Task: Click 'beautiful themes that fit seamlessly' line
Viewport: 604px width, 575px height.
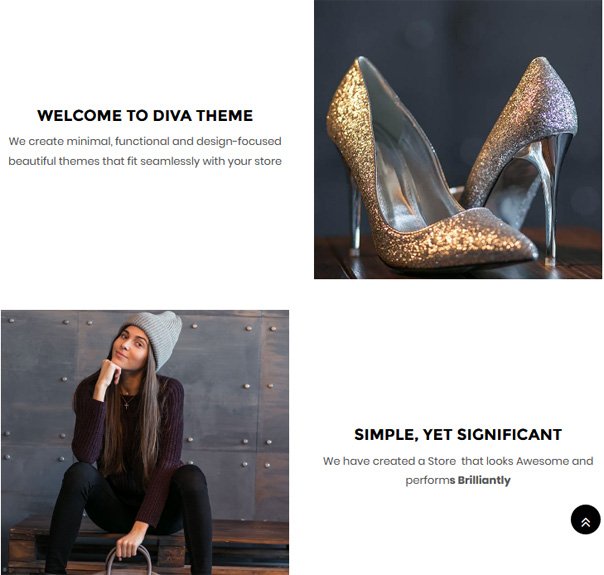Action: coord(104,161)
